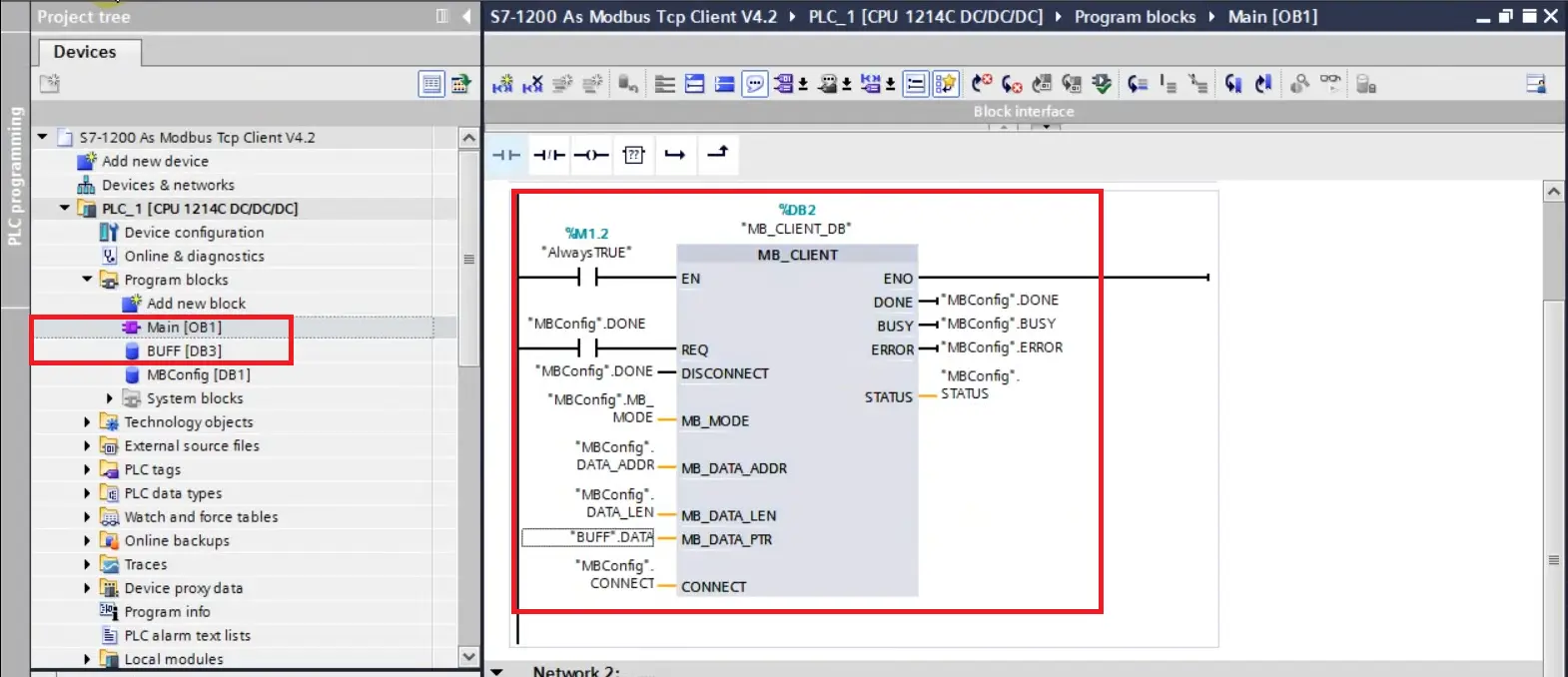Screen dimensions: 1568x677
Task: Expand the Technology objects folder
Action: pos(87,422)
